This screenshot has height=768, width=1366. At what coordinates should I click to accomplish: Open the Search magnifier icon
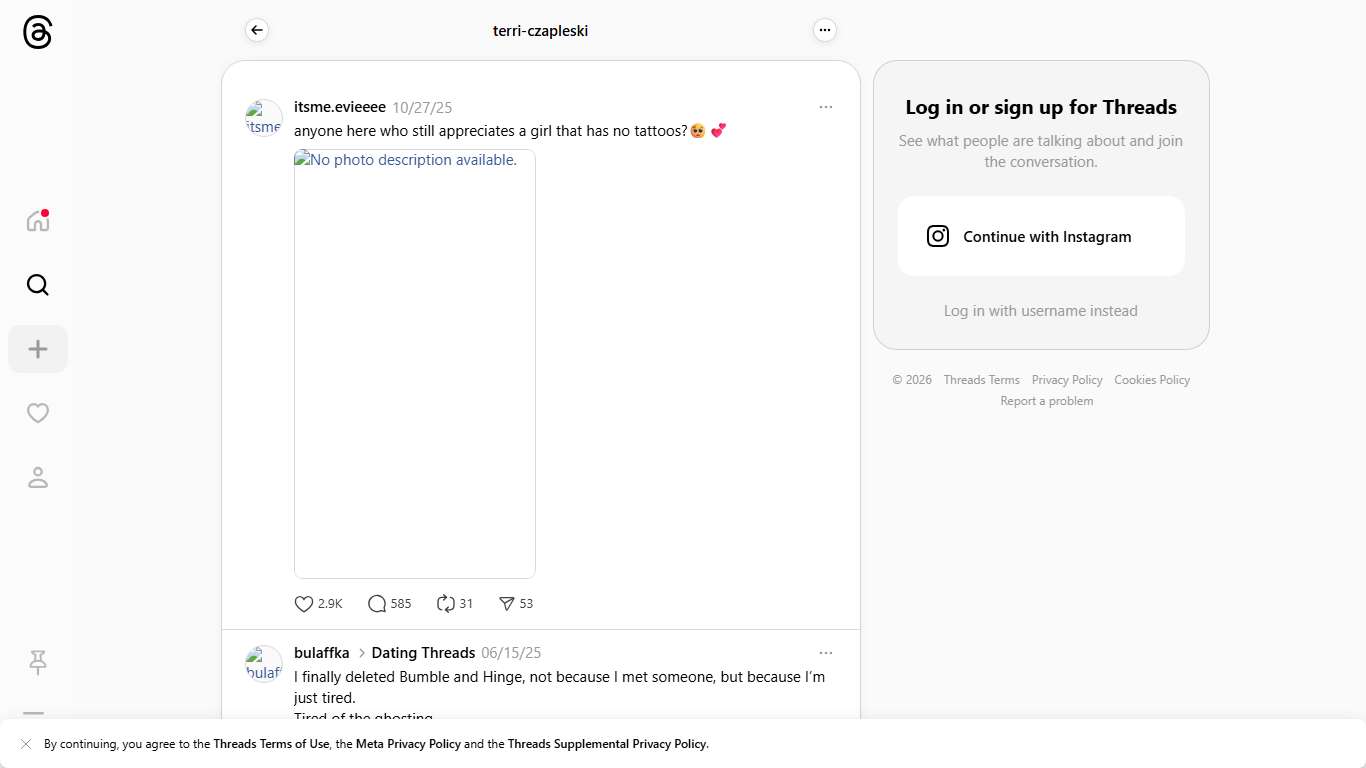click(38, 285)
